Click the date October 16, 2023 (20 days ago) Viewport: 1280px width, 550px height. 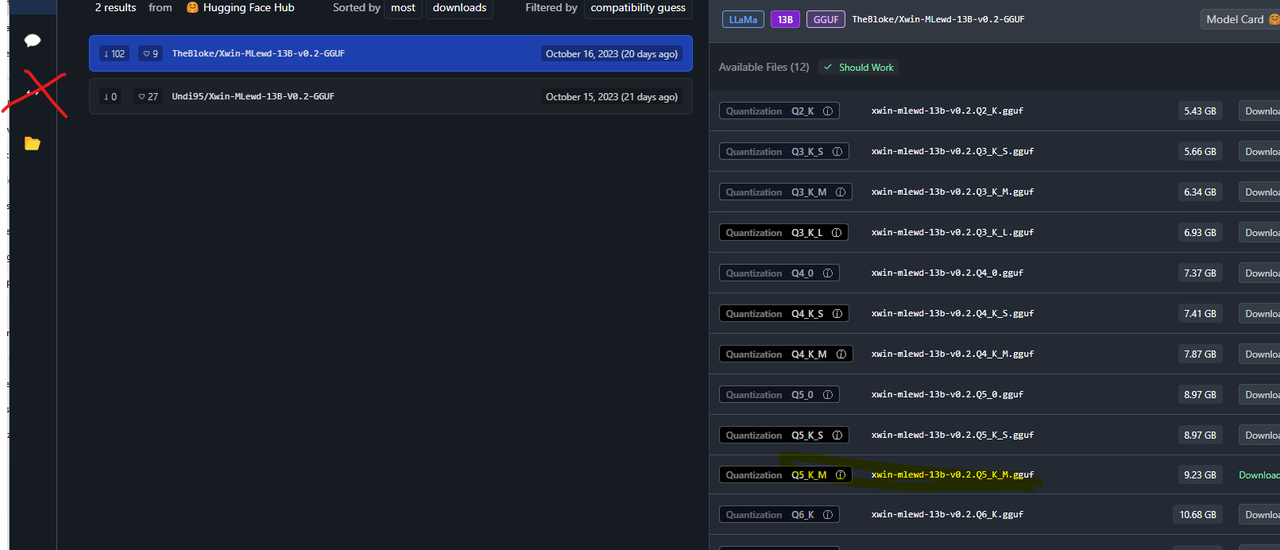[x=611, y=54]
